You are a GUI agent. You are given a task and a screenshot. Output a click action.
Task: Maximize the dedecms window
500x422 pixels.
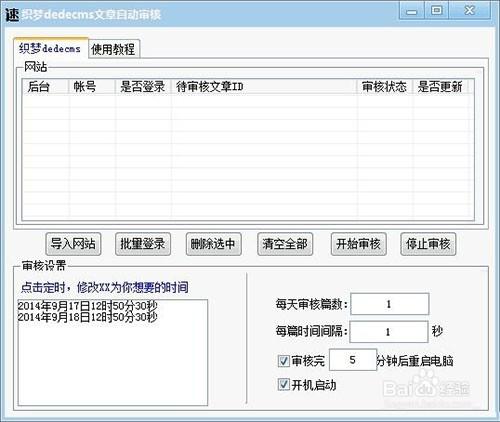[436, 11]
